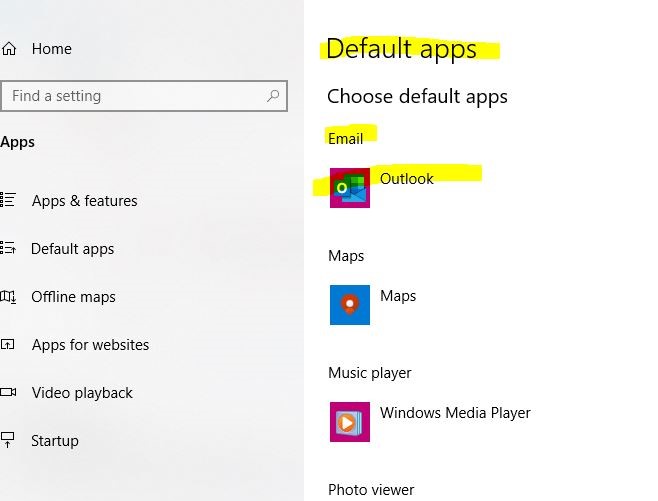658x501 pixels.
Task: Open Offline maps settings
Action: coord(73,297)
